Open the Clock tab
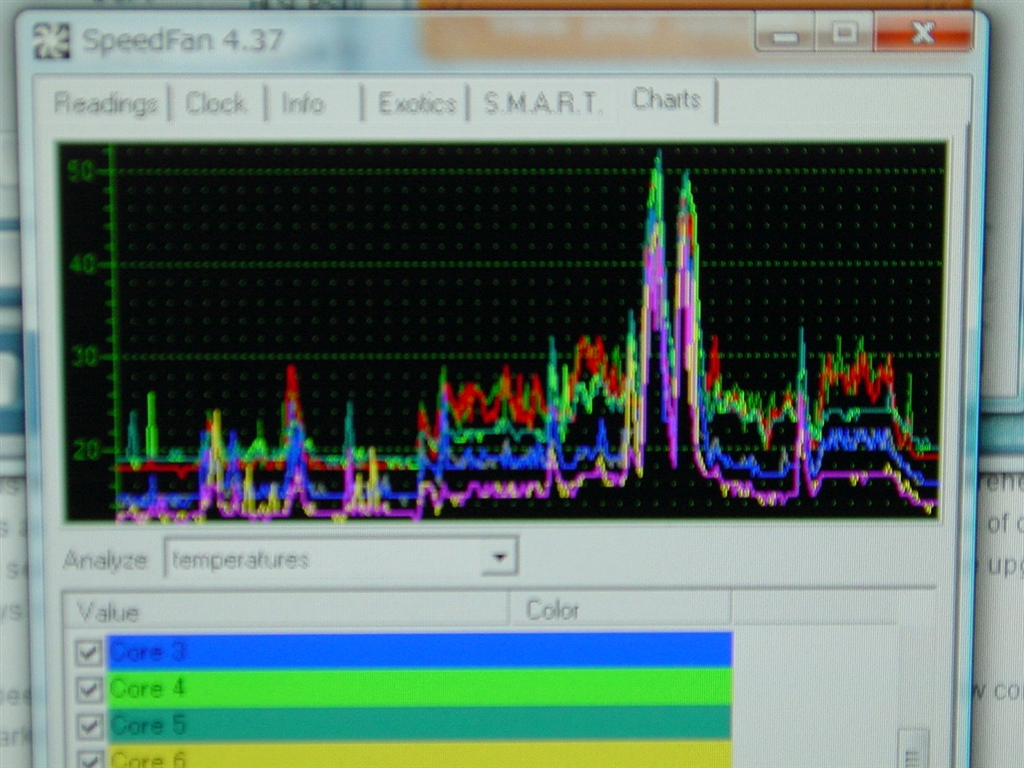1024x768 pixels. pos(216,103)
